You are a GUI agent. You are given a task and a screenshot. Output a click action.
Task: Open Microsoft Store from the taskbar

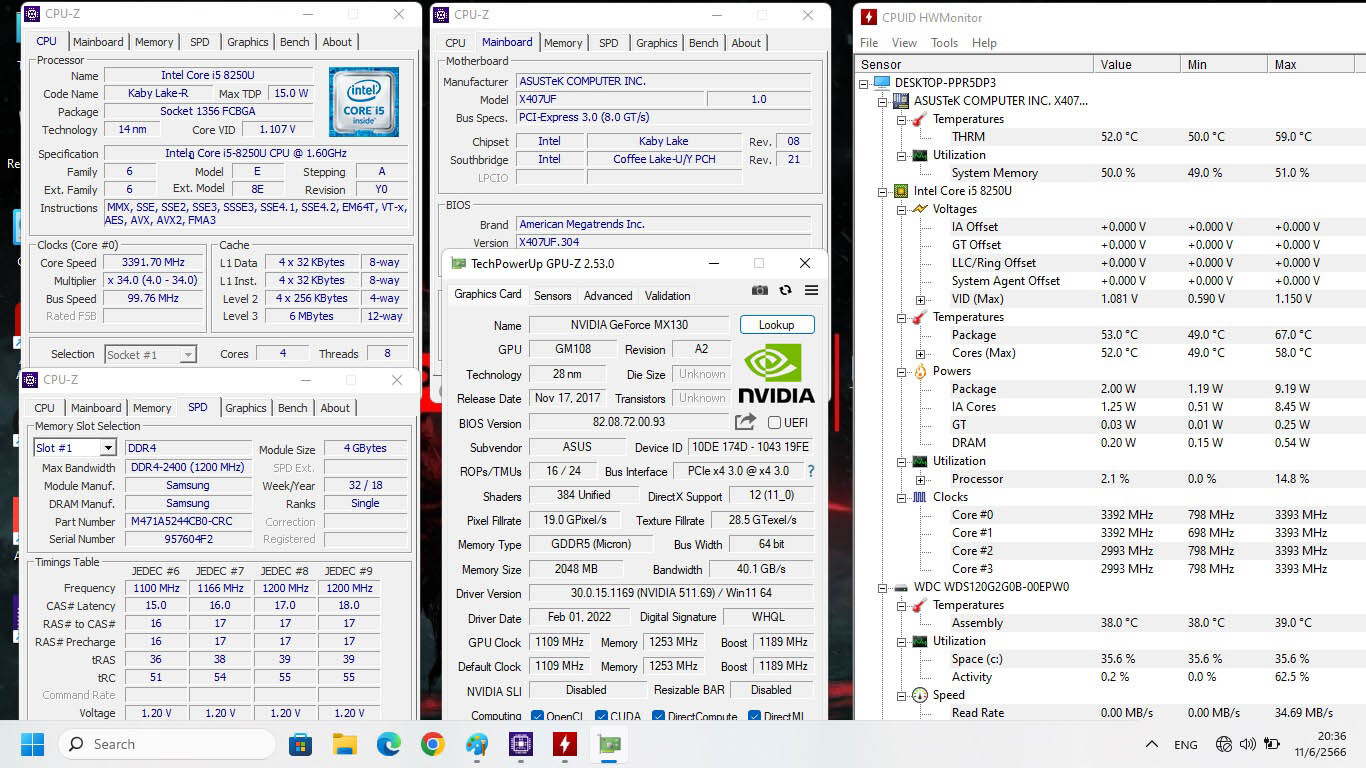click(300, 744)
